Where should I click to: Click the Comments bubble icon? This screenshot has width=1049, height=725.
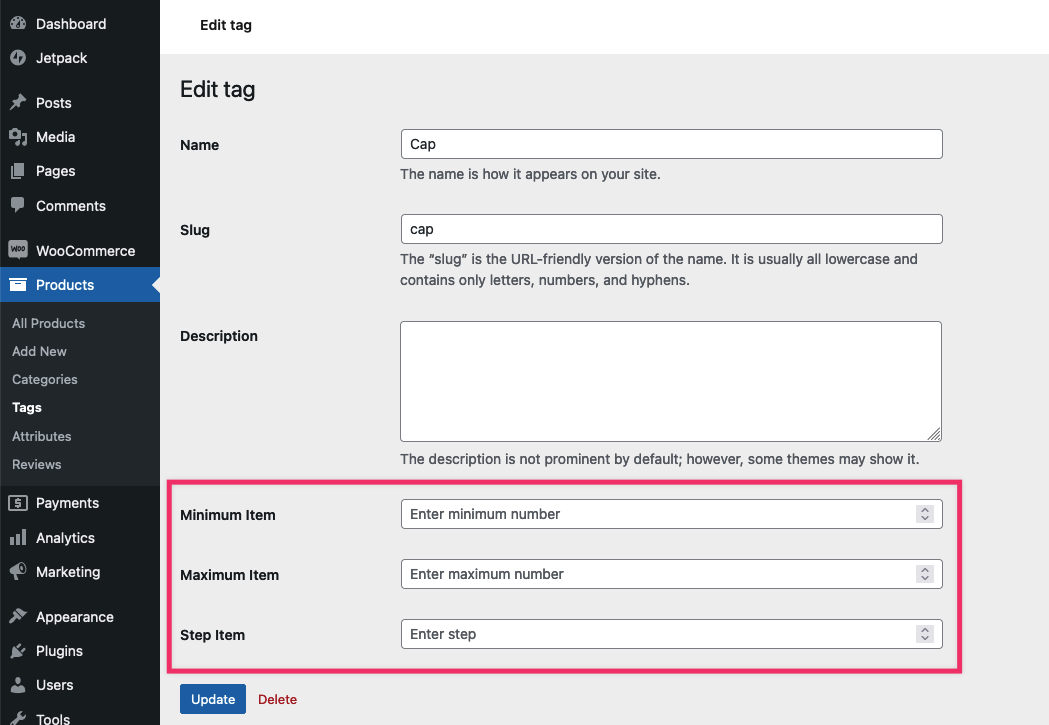pyautogui.click(x=18, y=205)
